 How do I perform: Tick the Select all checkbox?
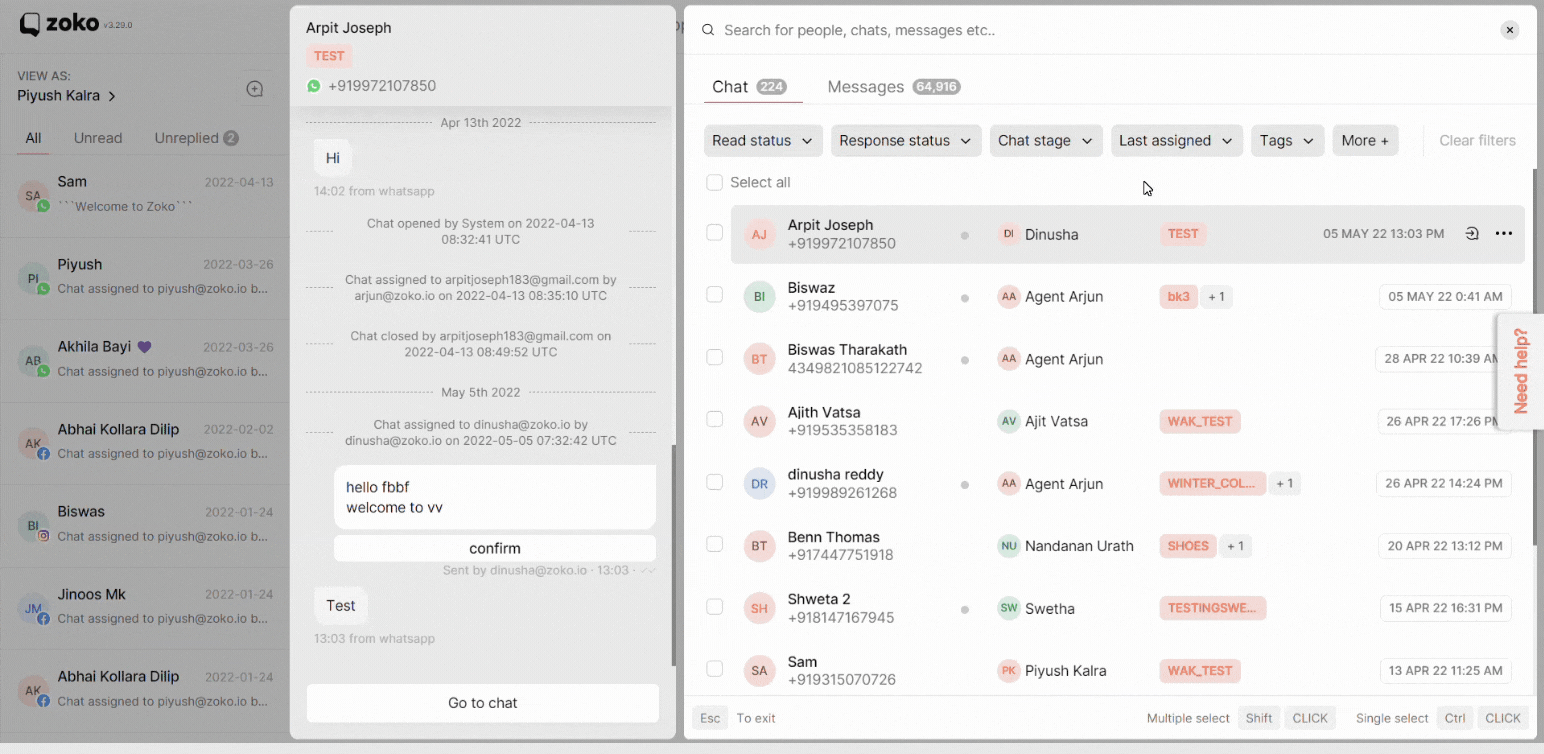pyautogui.click(x=714, y=182)
